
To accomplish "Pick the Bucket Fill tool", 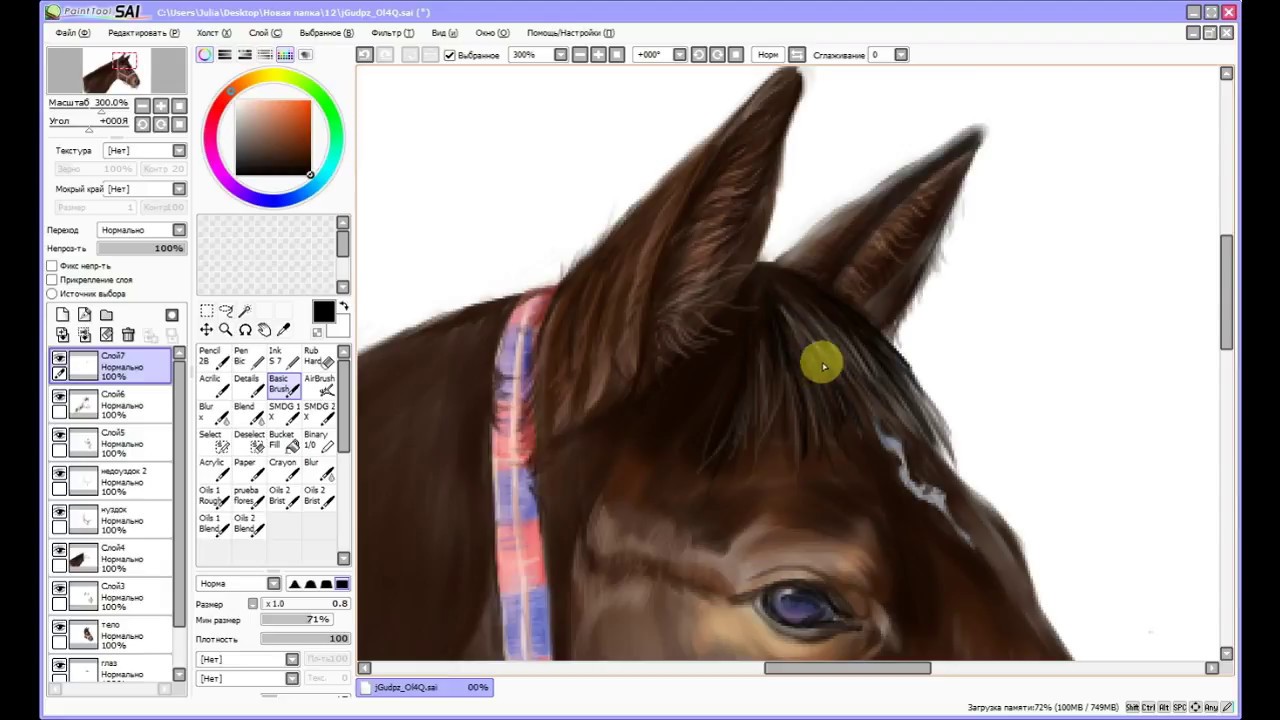I will tap(284, 441).
